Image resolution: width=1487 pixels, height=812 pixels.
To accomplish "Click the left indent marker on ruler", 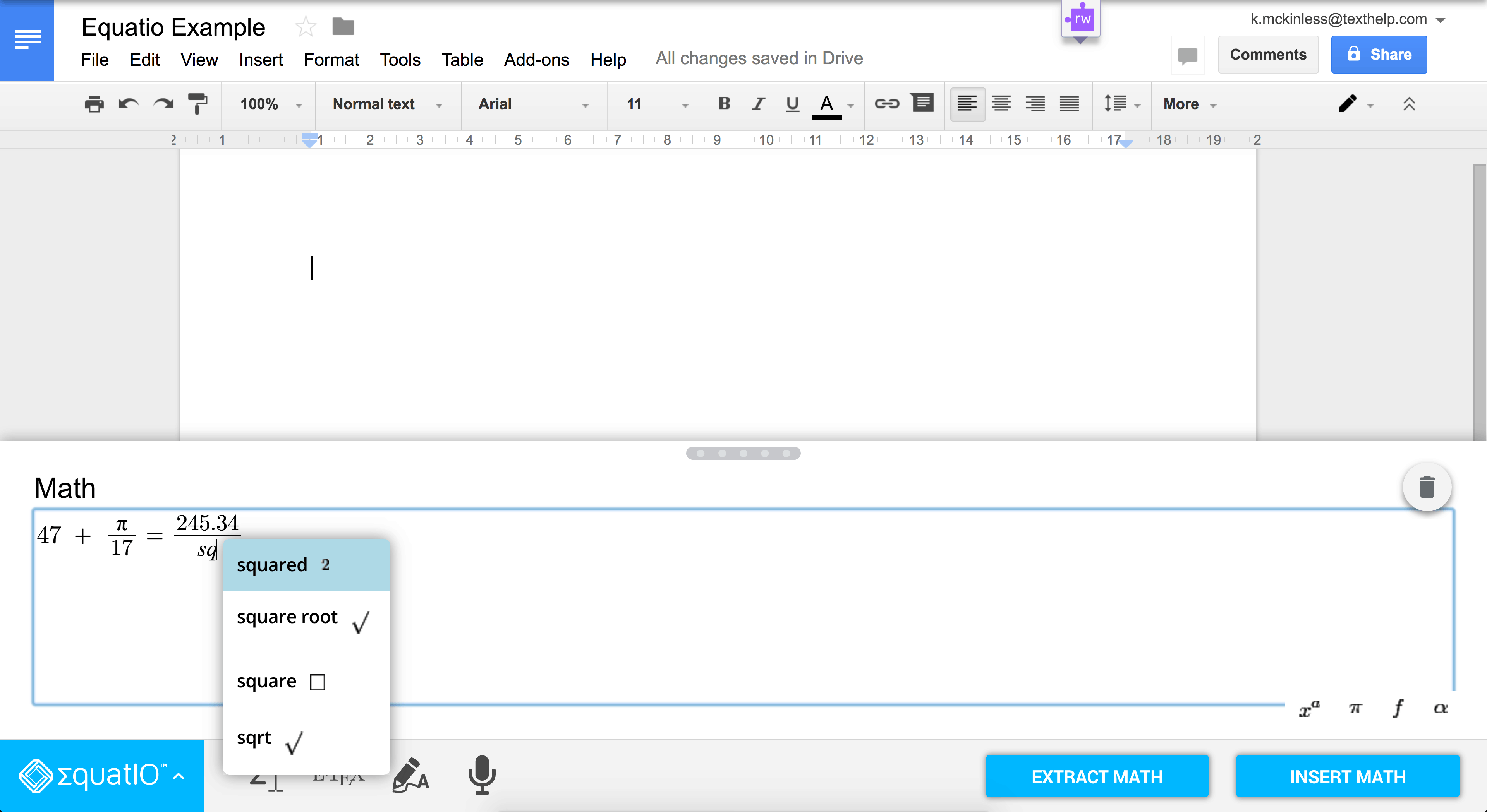I will 309,141.
